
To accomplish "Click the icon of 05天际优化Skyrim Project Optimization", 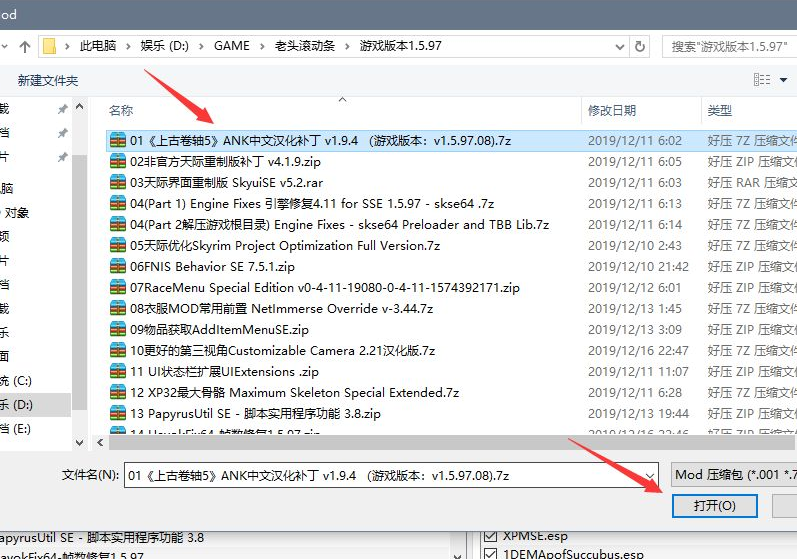I will pyautogui.click(x=117, y=245).
